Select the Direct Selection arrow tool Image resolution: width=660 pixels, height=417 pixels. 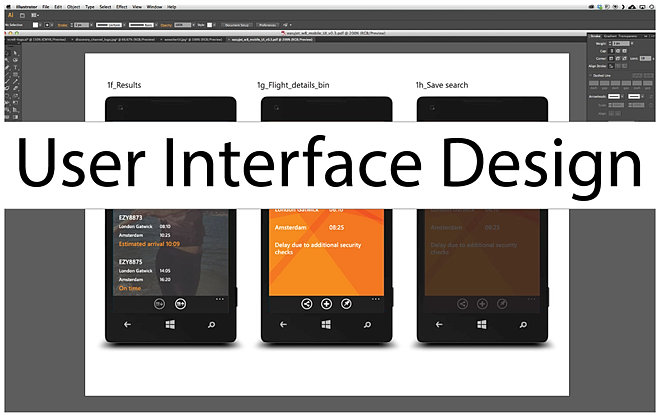15,53
